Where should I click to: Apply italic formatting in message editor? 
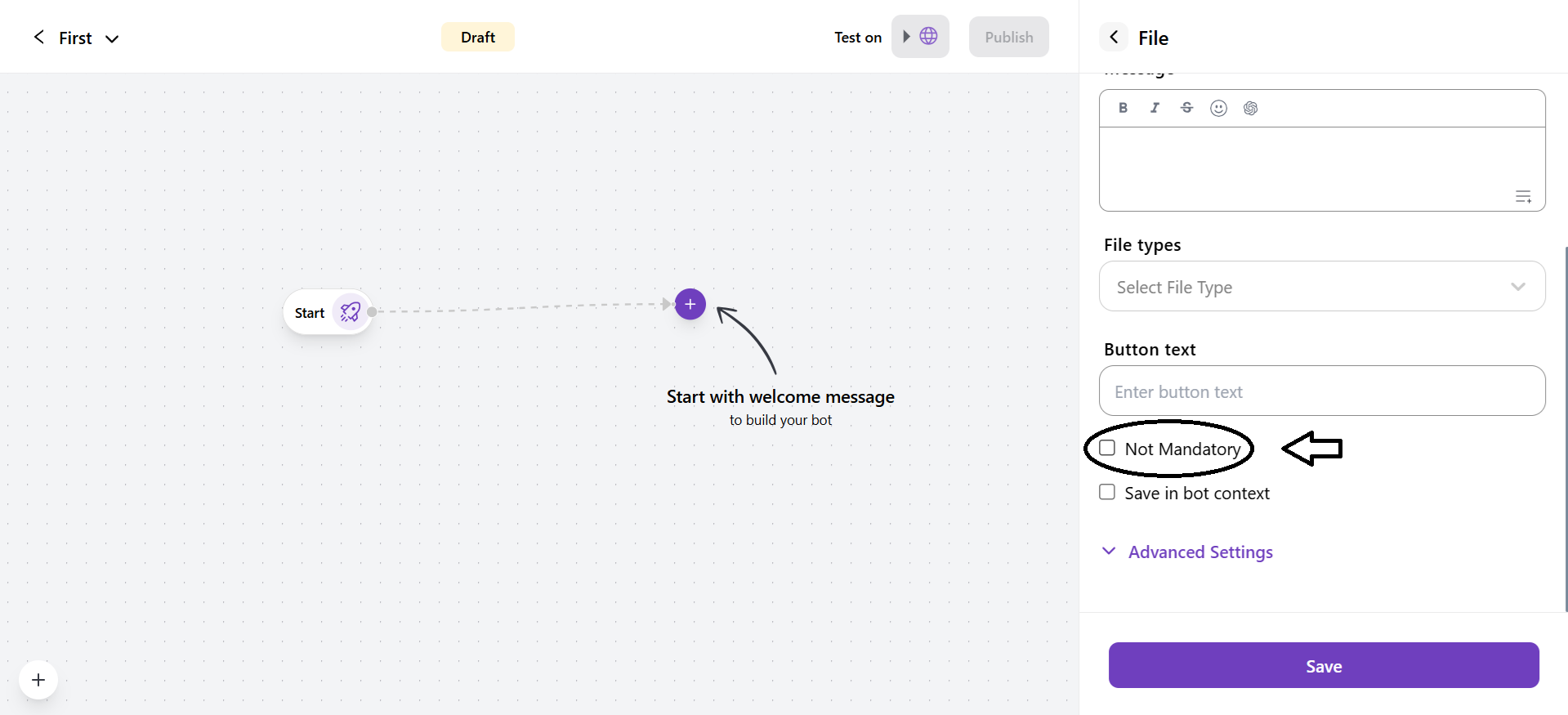(x=1155, y=108)
